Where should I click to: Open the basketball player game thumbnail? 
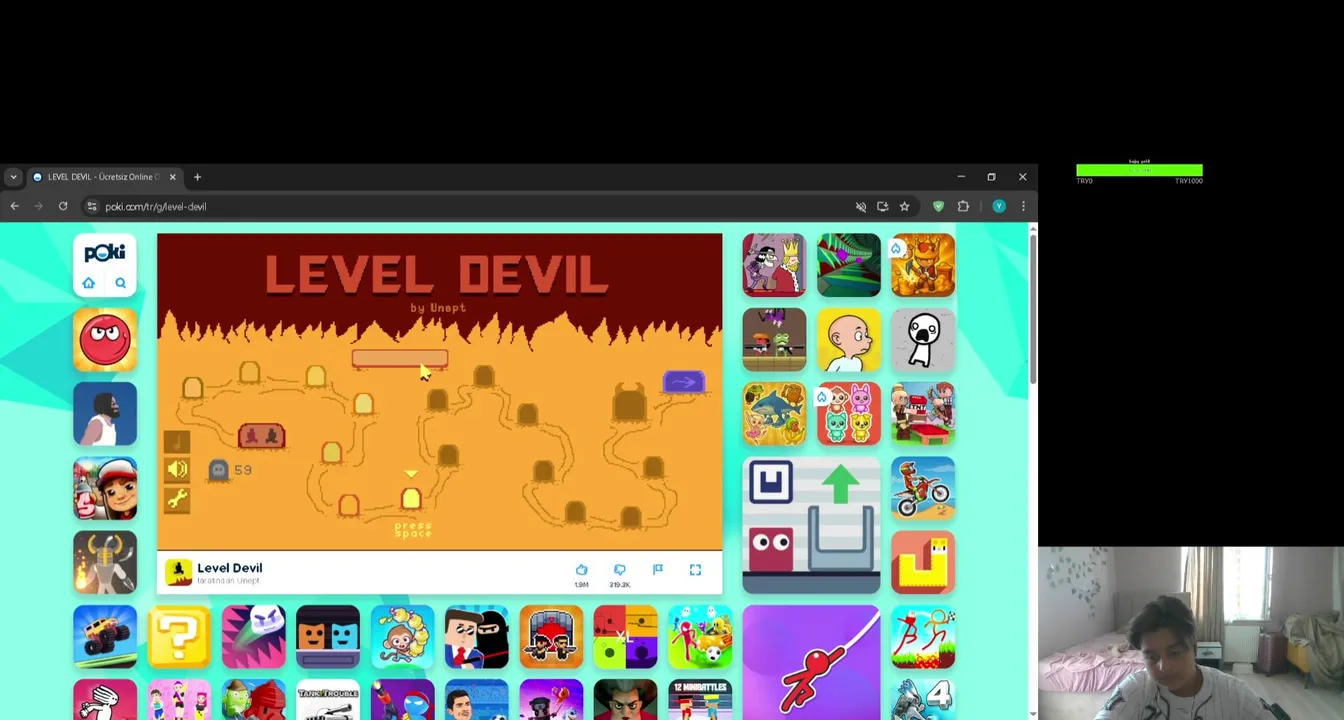105,414
